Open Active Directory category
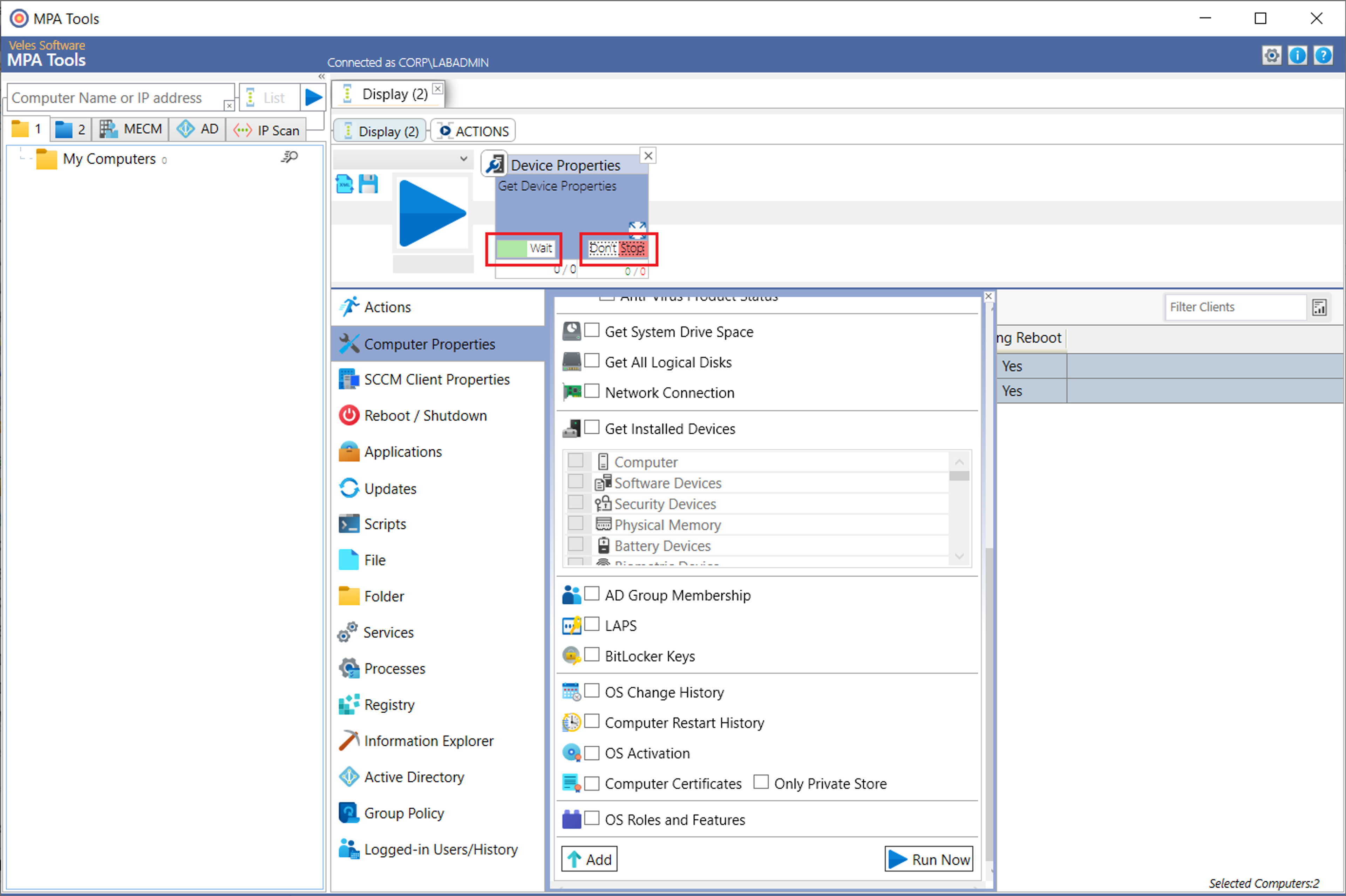Viewport: 1346px width, 896px height. click(437, 777)
